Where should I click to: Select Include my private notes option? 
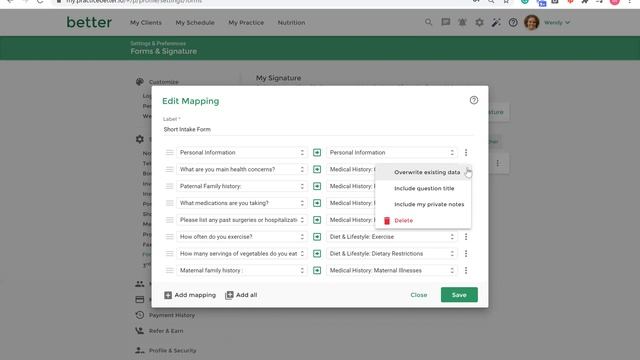(x=423, y=204)
